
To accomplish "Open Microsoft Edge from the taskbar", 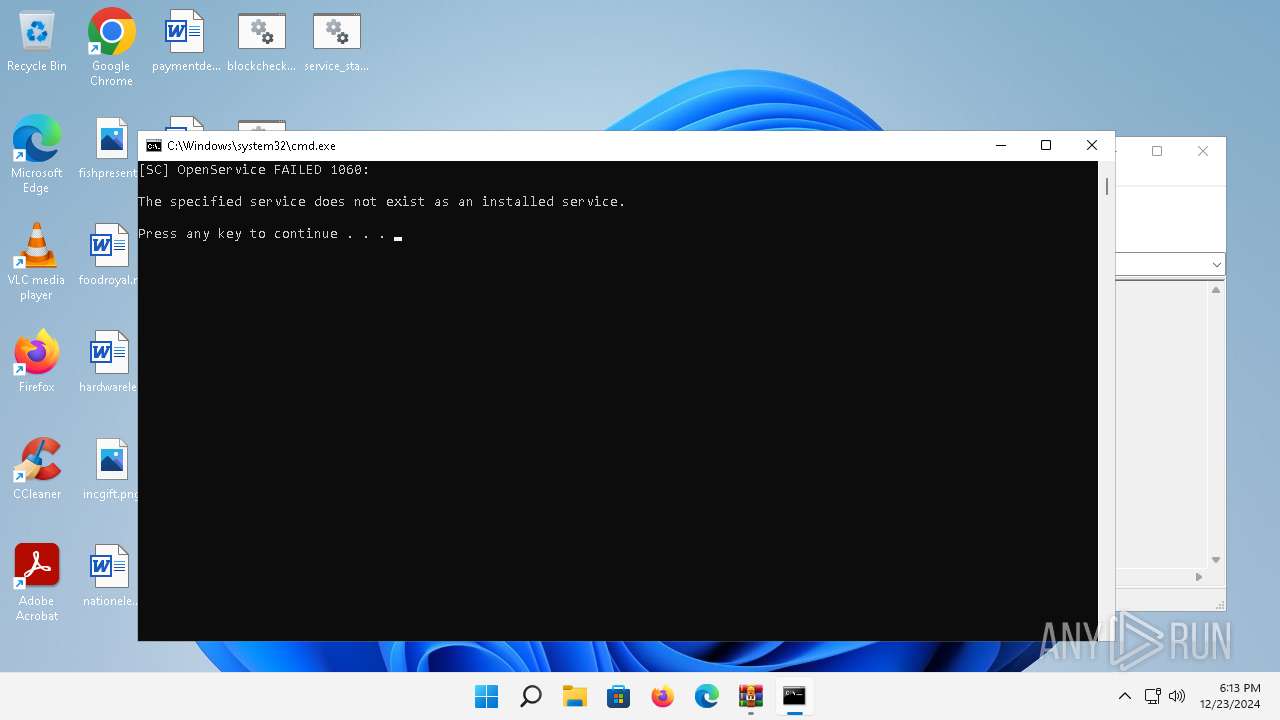I will tap(707, 696).
